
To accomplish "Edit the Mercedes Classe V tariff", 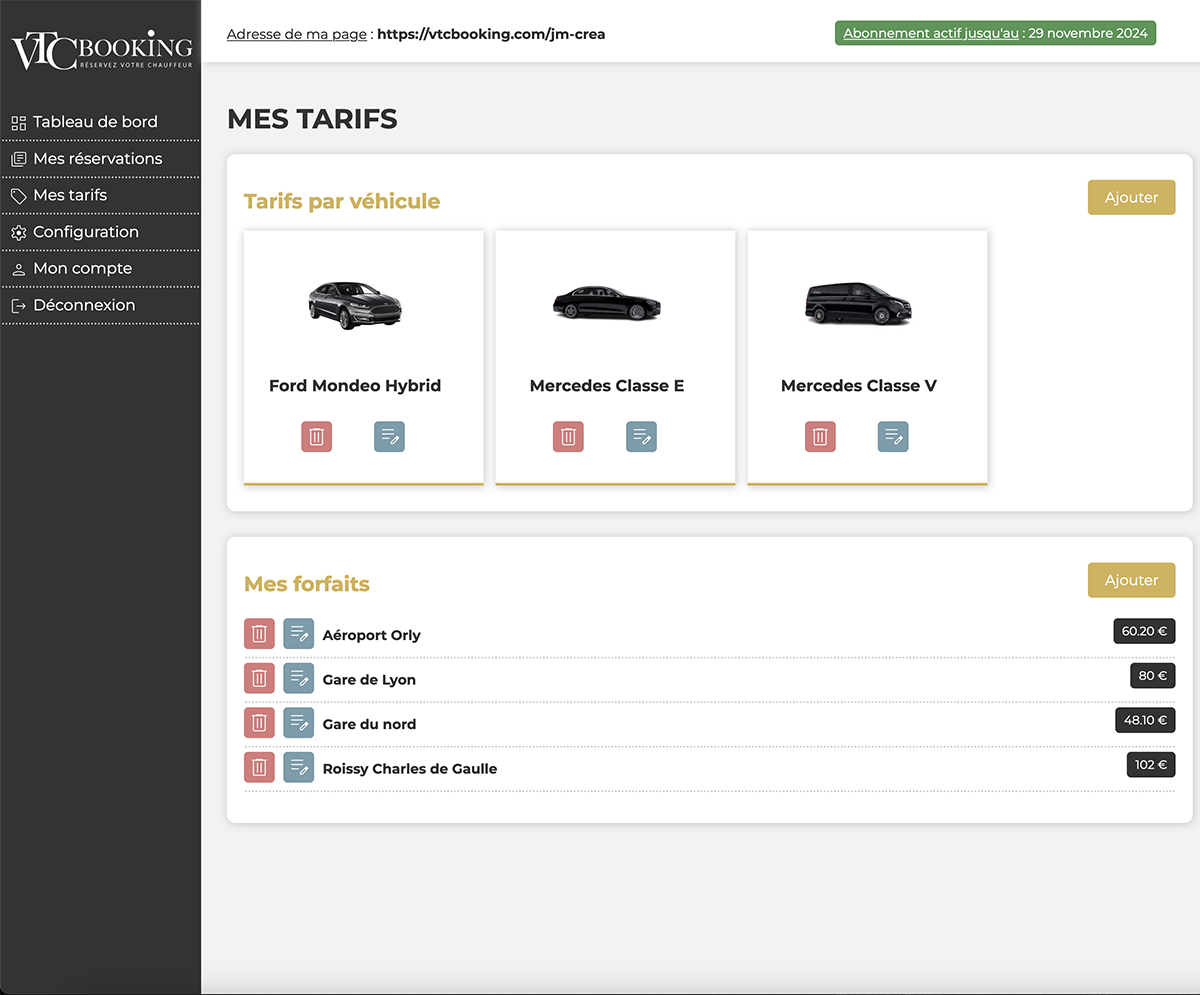I will coord(893,437).
